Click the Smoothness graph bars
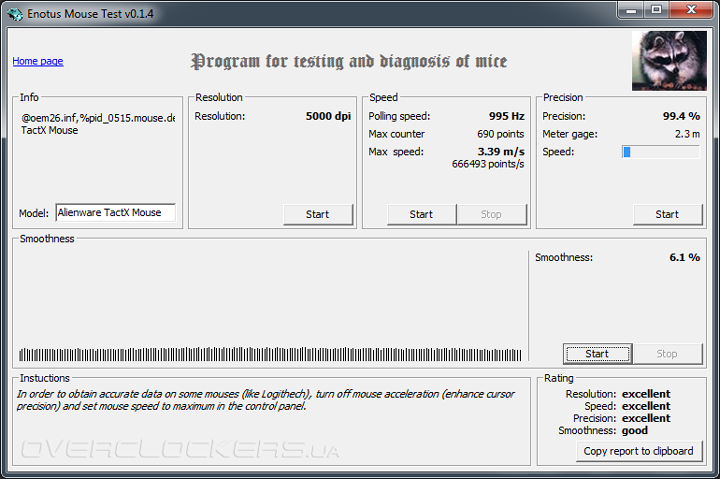The image size is (720, 479). pos(270,355)
